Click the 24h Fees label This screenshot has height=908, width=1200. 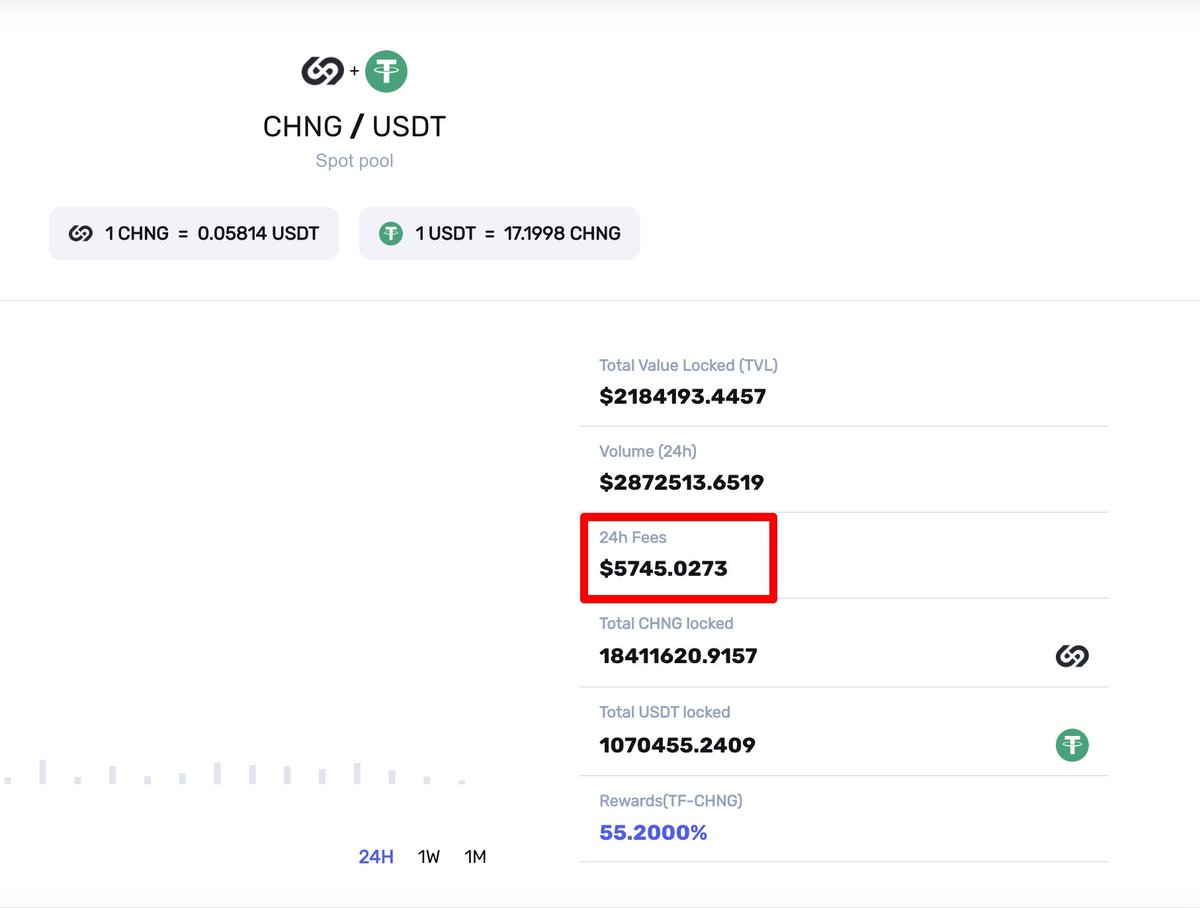click(633, 538)
